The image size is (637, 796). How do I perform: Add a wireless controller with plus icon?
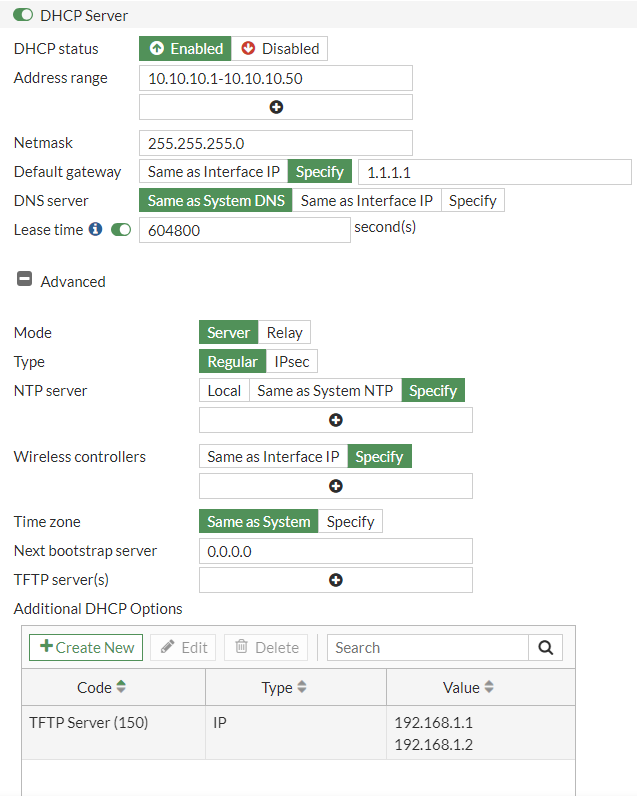coord(336,486)
